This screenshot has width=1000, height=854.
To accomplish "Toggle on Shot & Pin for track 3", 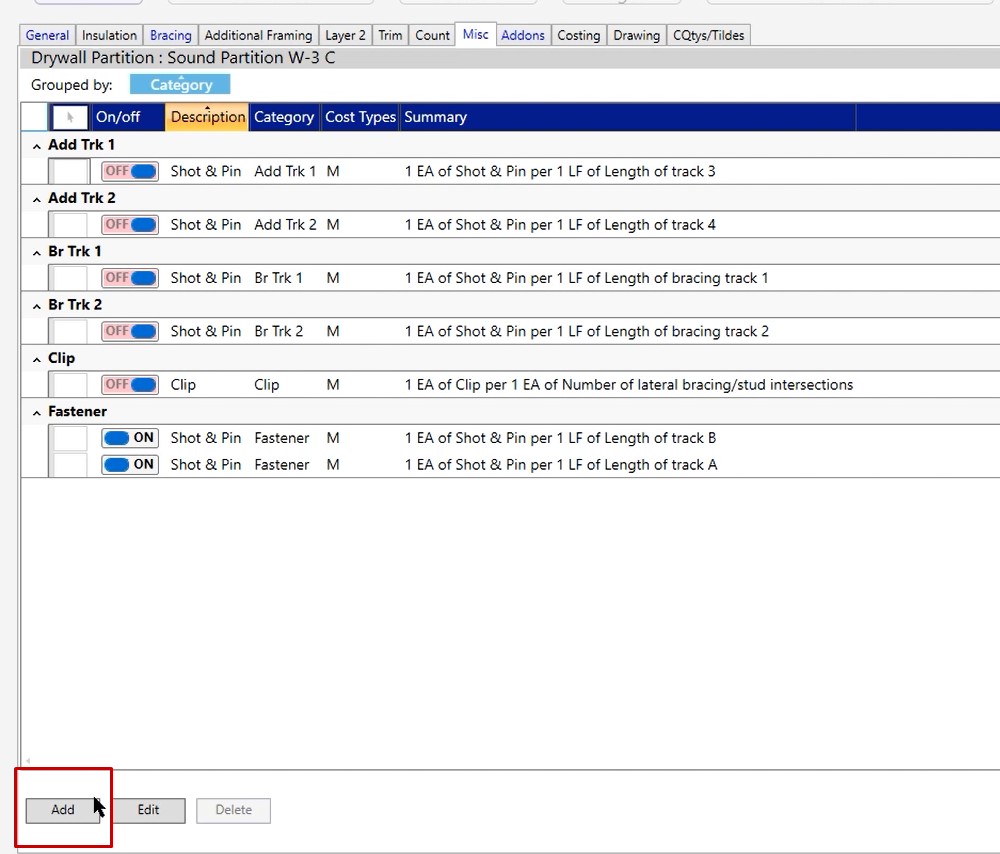I will pos(130,171).
